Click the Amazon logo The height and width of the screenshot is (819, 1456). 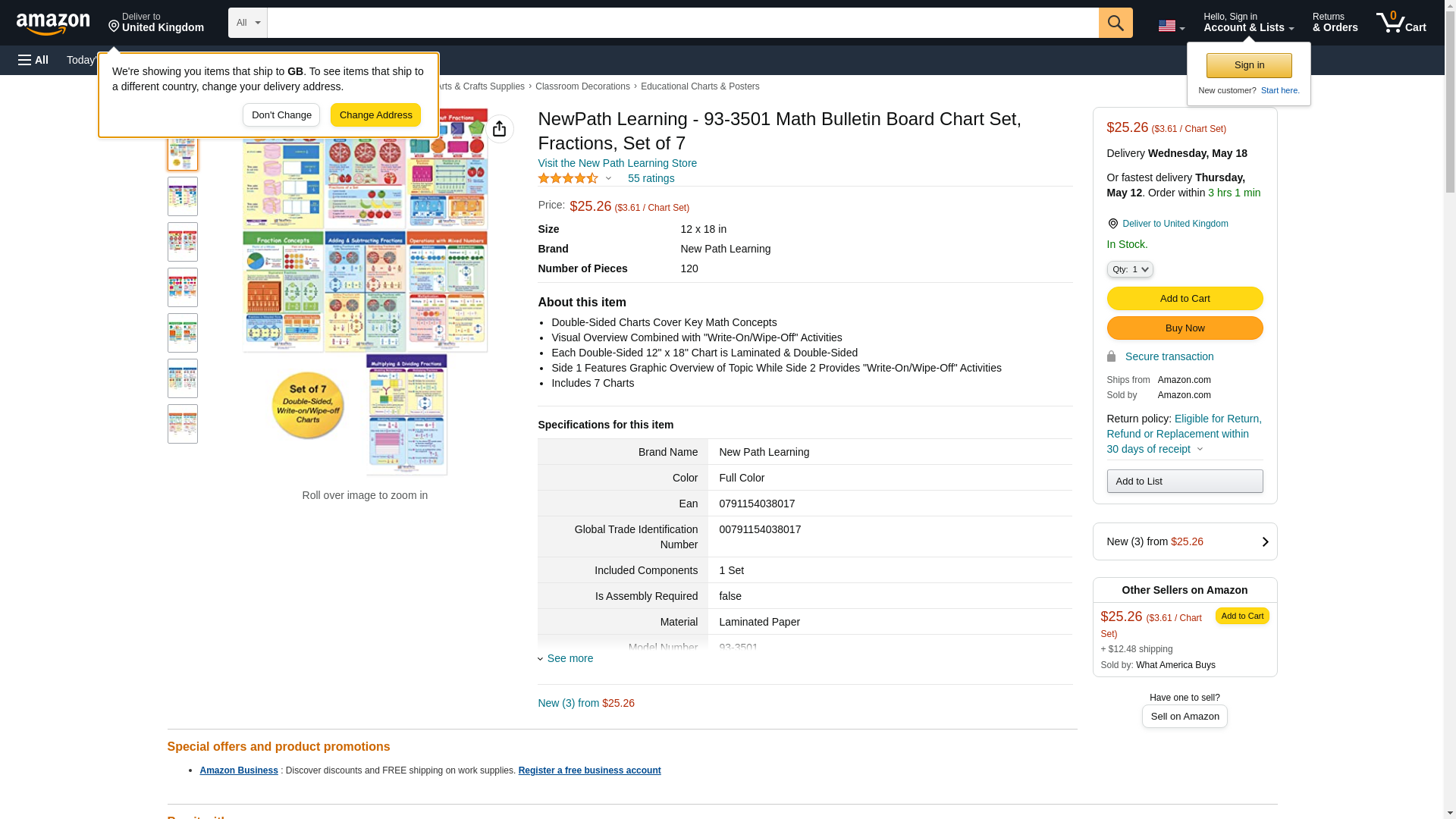pyautogui.click(x=53, y=24)
